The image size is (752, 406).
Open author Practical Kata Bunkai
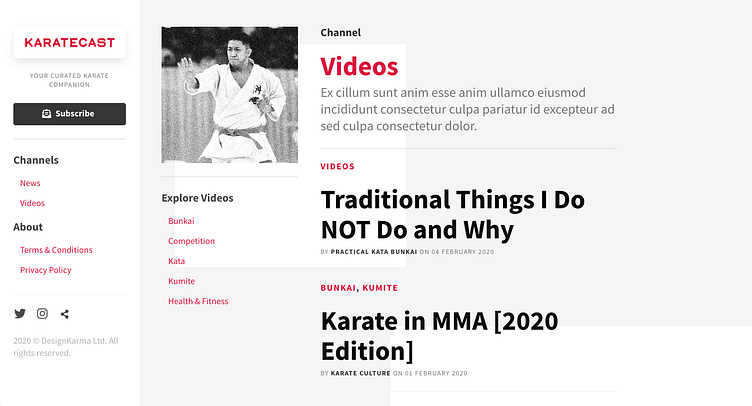point(374,252)
